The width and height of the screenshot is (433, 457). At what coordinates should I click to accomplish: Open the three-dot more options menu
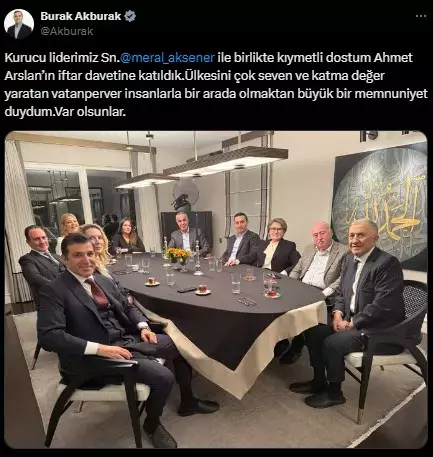click(421, 16)
